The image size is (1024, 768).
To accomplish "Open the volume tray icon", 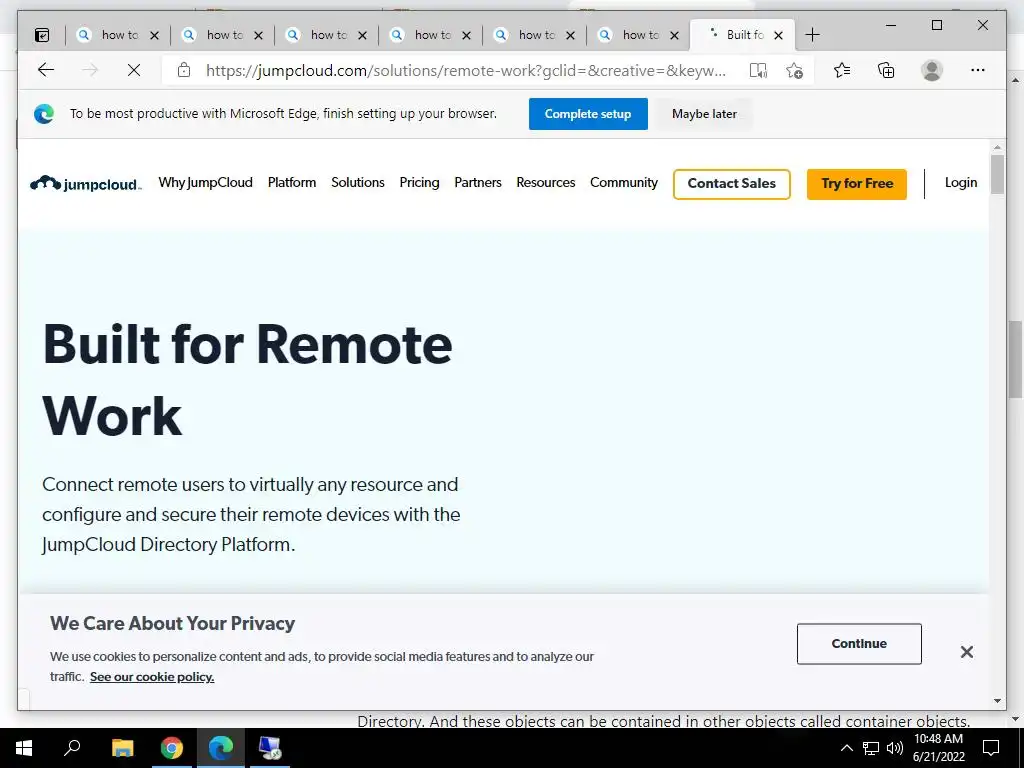I will (x=895, y=748).
